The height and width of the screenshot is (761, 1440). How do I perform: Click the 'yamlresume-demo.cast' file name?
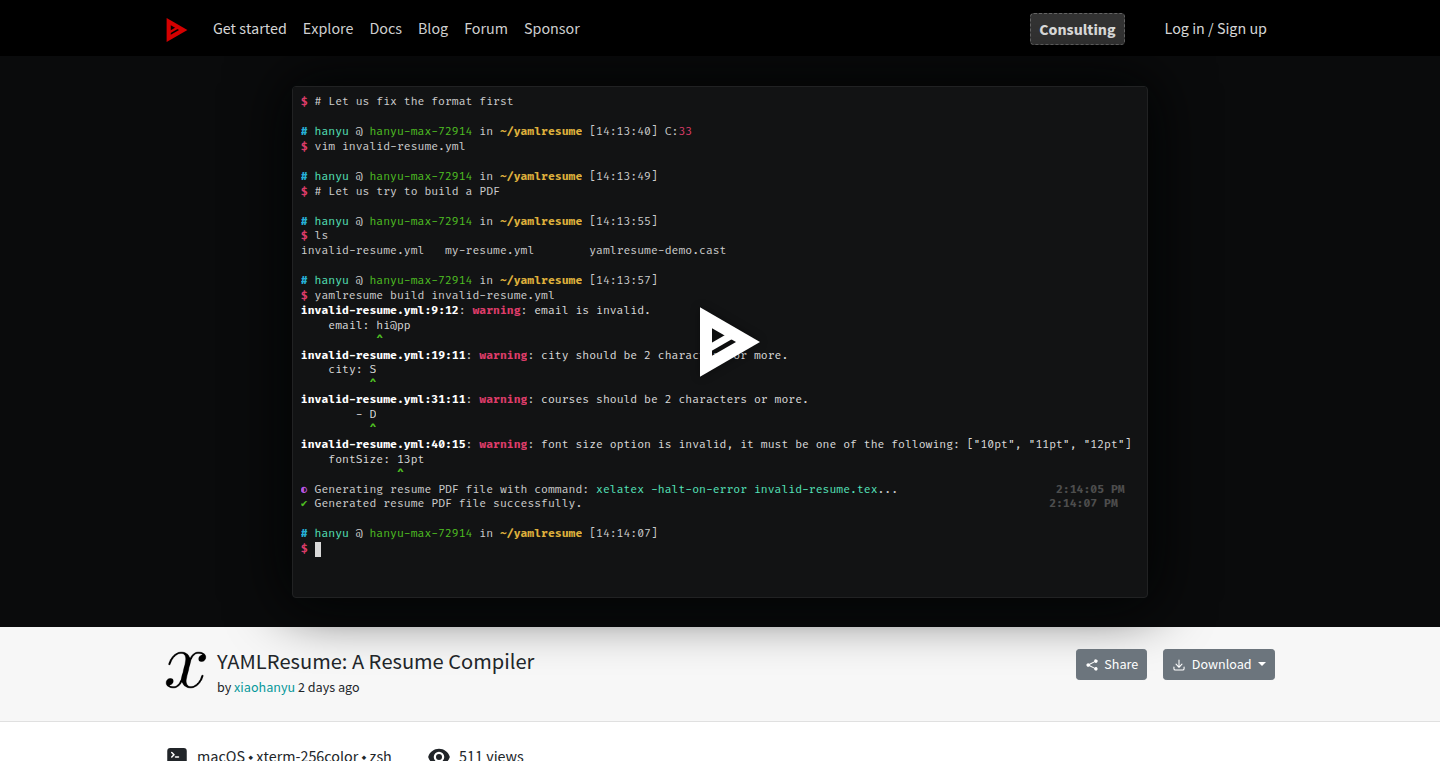[658, 250]
